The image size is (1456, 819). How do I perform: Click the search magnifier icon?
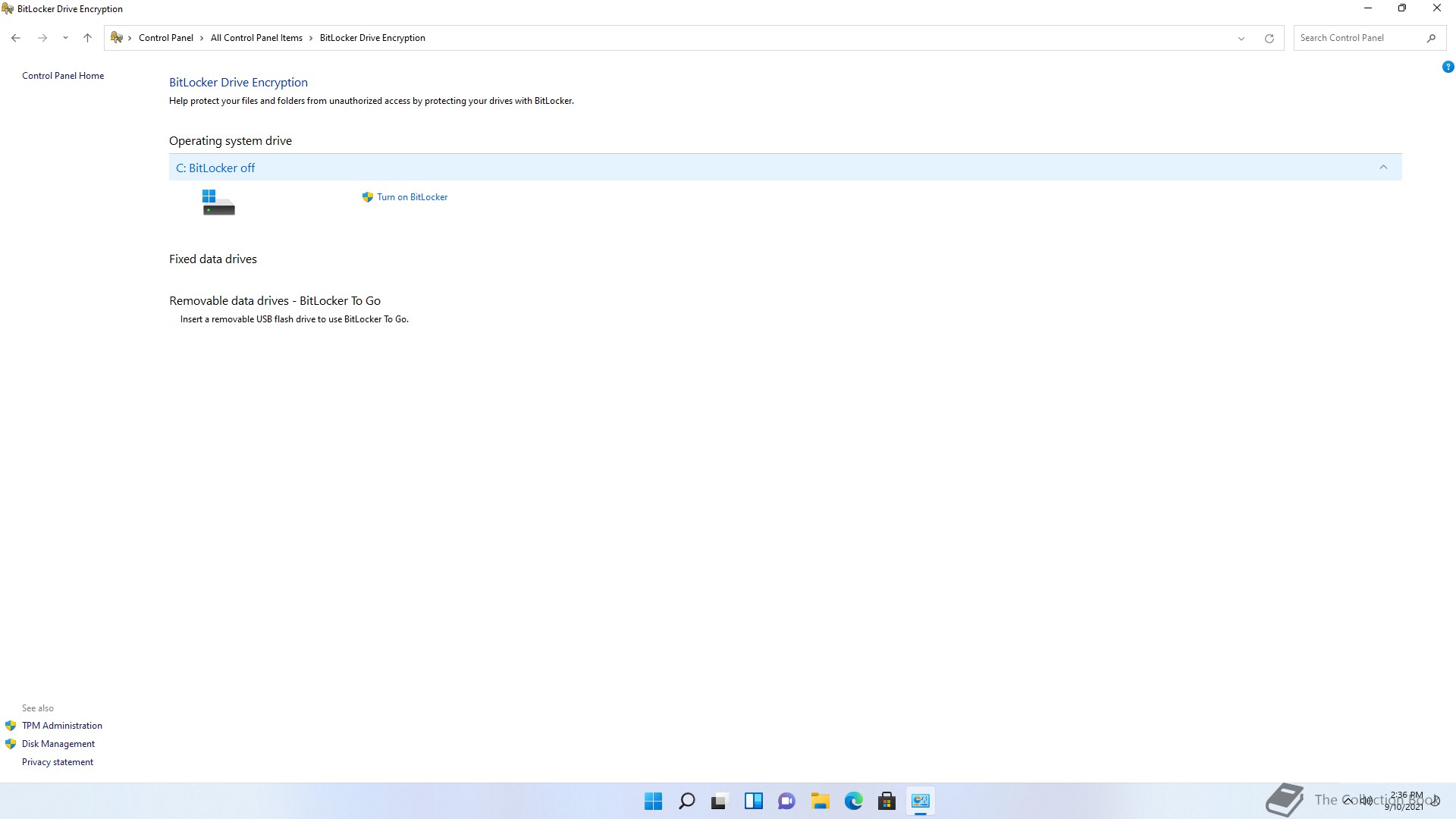tap(1431, 38)
